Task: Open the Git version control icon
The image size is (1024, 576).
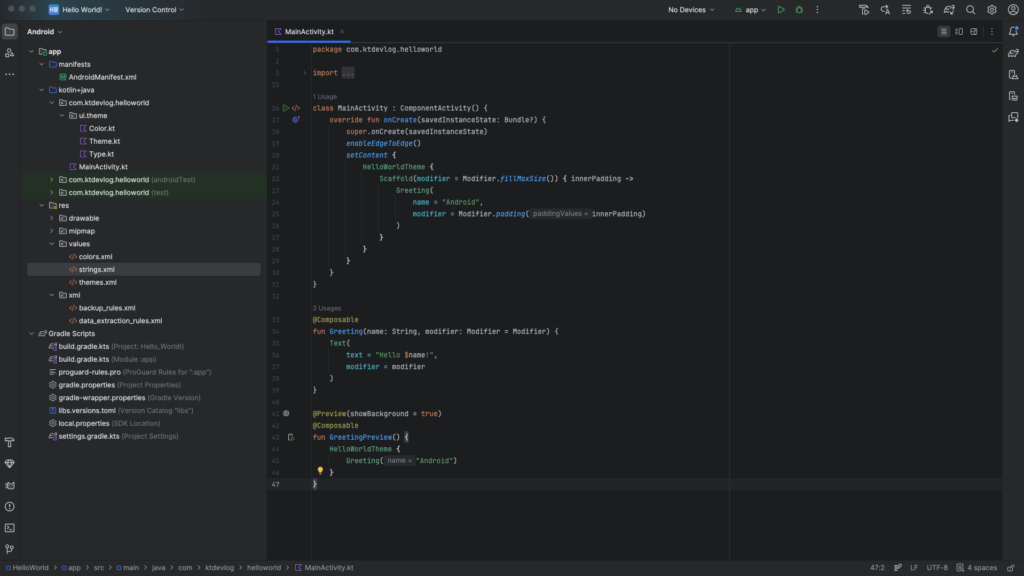Action: coord(10,549)
